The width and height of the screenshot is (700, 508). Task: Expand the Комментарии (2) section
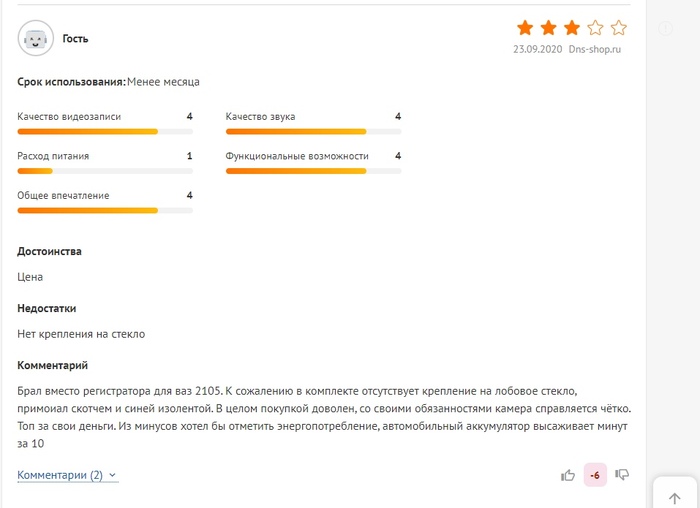pos(67,476)
